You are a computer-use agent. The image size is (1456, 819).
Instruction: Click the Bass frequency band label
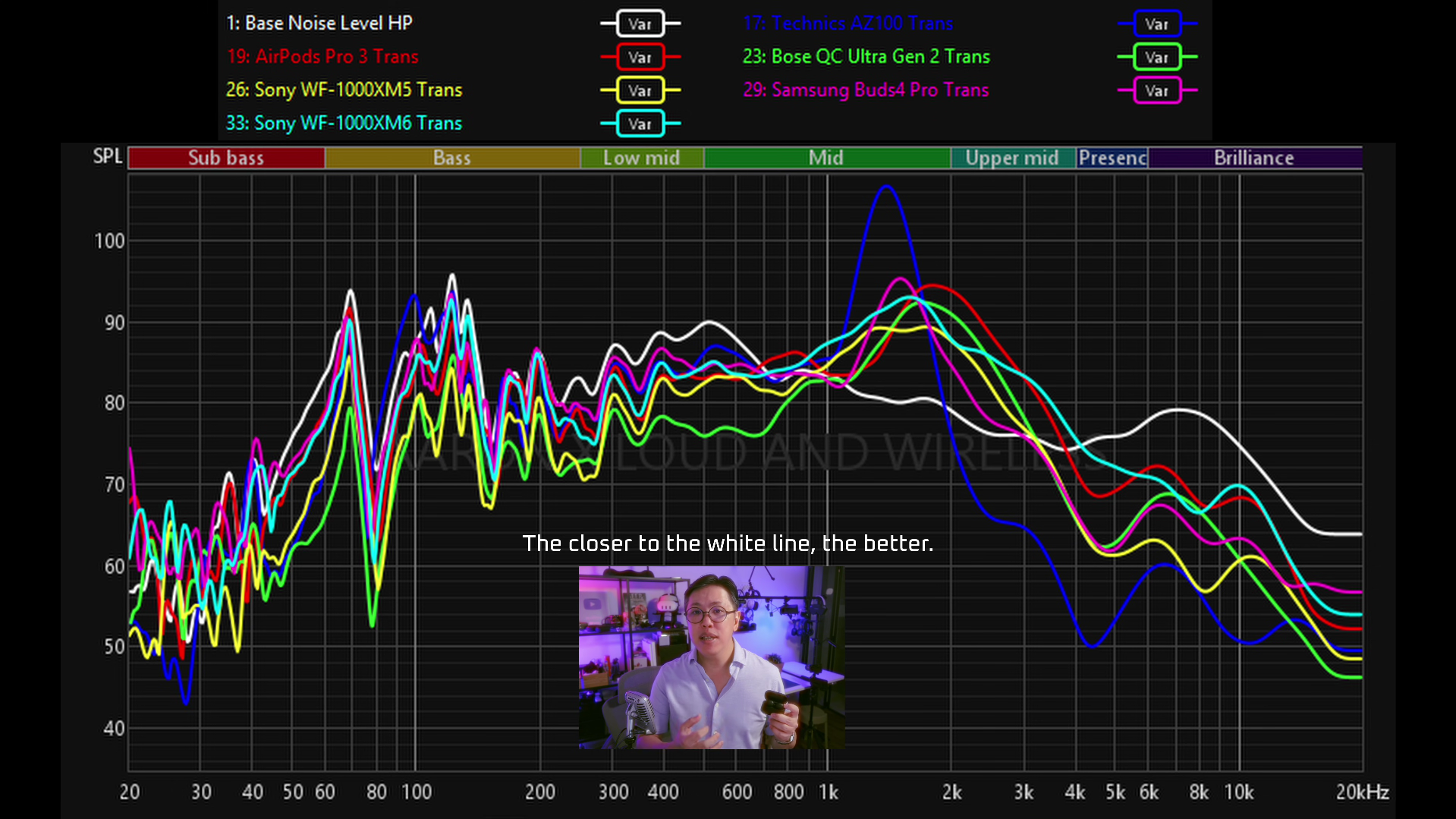[x=452, y=158]
